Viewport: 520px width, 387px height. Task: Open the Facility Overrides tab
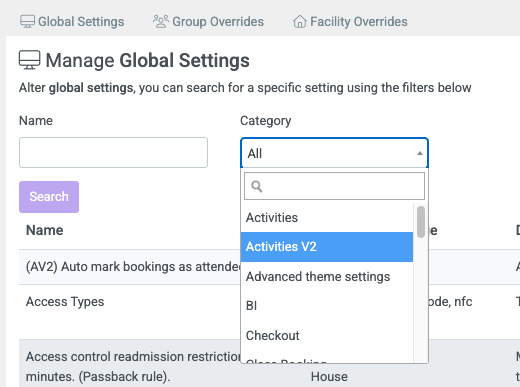[350, 22]
